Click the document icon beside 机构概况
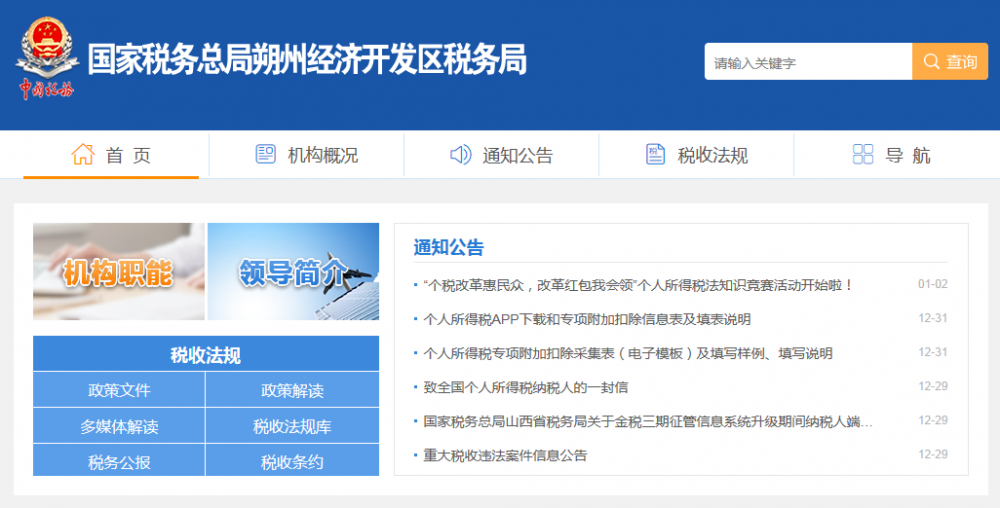 coord(265,155)
